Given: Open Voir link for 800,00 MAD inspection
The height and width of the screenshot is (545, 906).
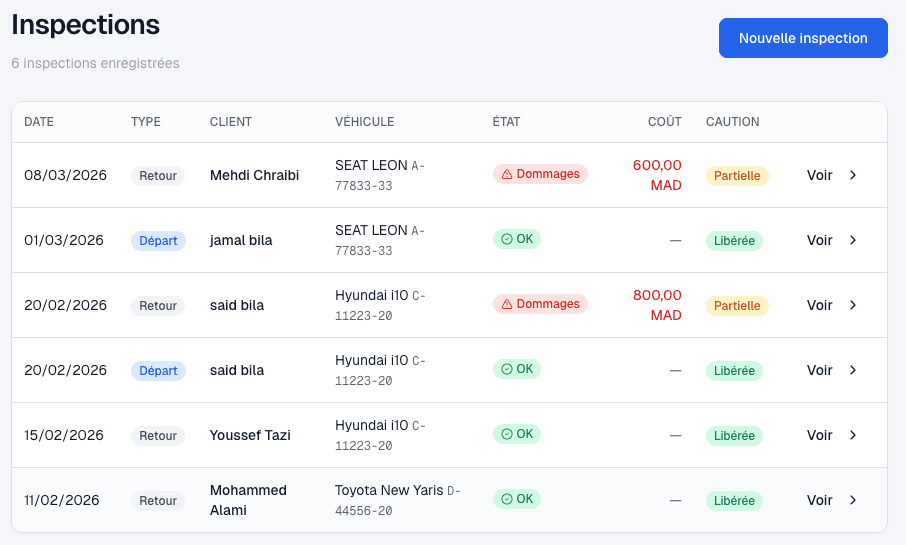Looking at the screenshot, I should [819, 305].
